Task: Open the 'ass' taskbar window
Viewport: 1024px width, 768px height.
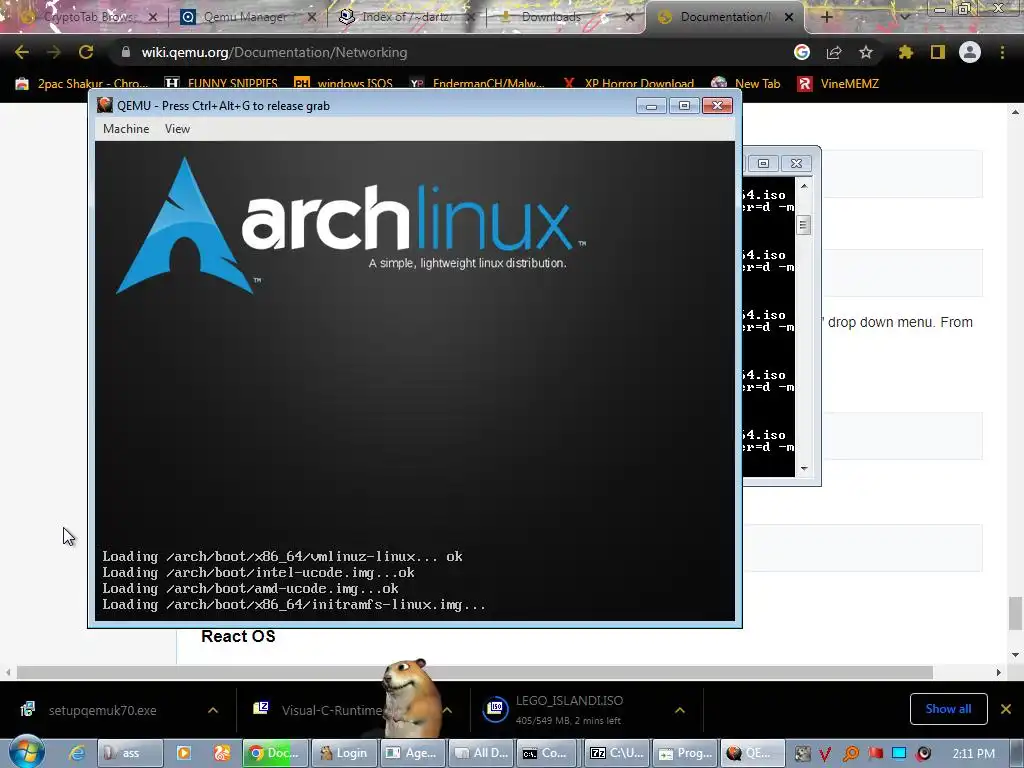Action: pos(129,753)
